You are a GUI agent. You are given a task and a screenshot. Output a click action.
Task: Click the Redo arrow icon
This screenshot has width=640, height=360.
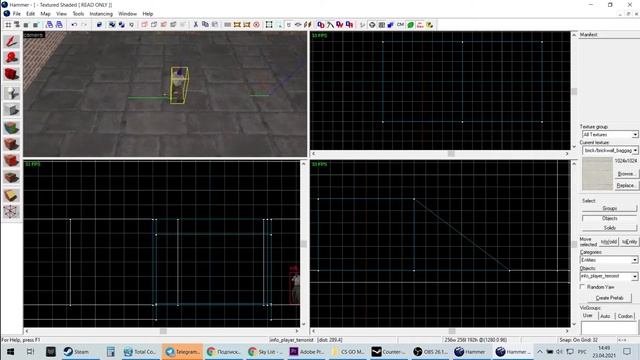pos(84,25)
